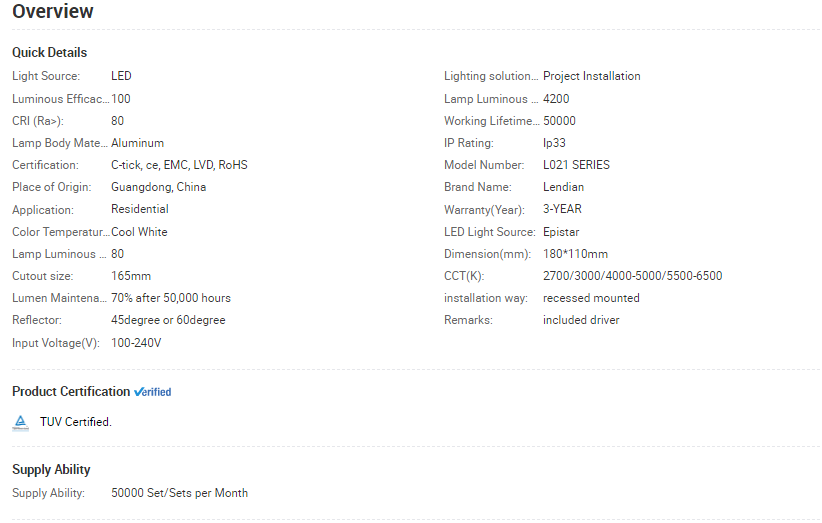
Task: Open the TUV Certified link text
Action: click(x=76, y=422)
